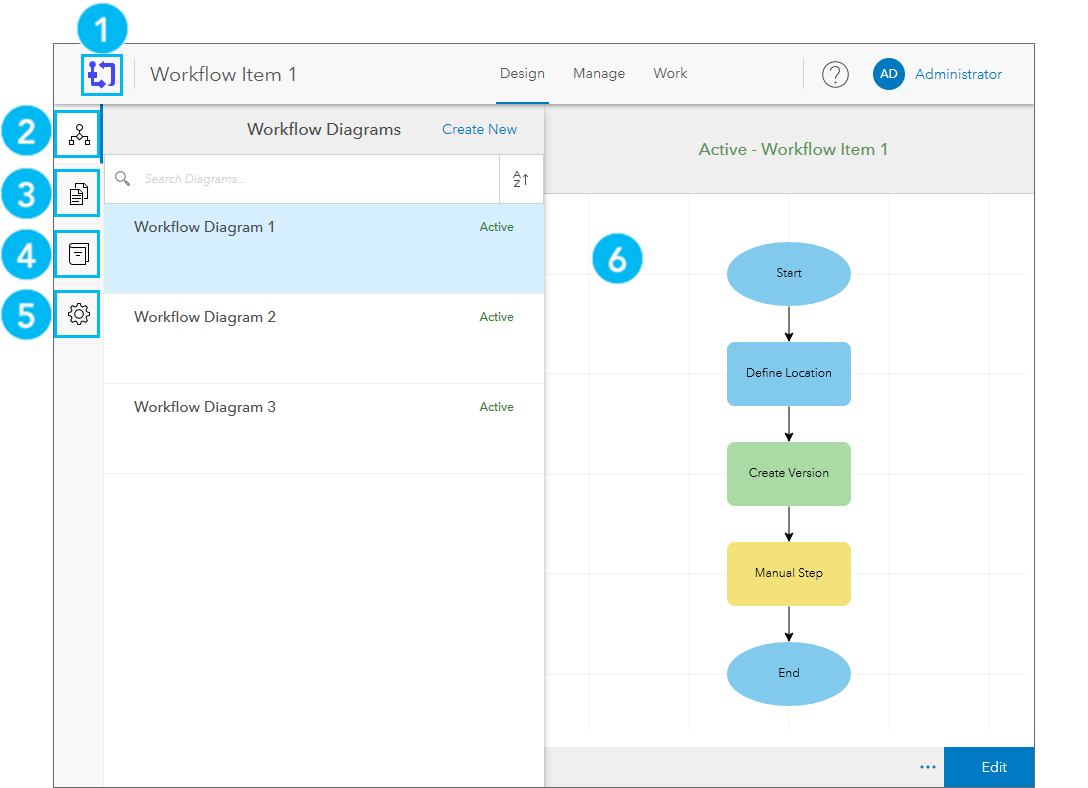Screen dimensions: 1088x788
Task: Open the Settings gear in sidebar
Action: 79,314
